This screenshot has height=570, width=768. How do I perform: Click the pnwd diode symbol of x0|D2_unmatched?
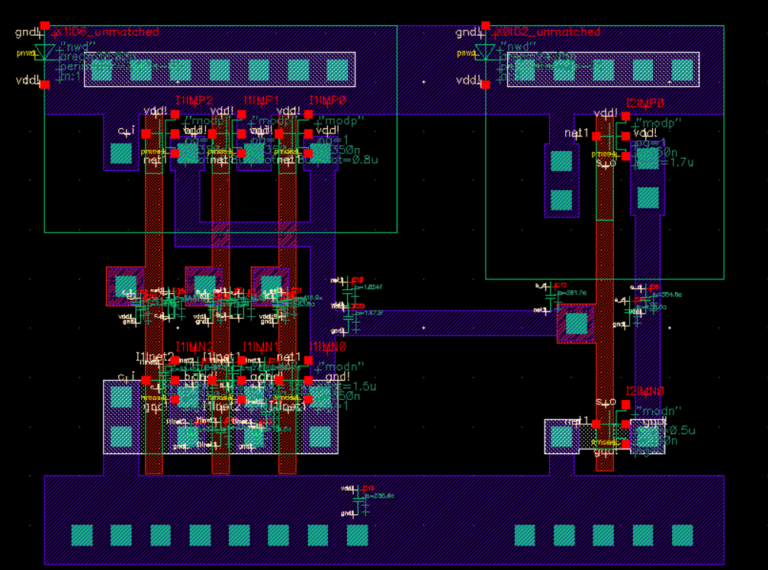pyautogui.click(x=486, y=52)
